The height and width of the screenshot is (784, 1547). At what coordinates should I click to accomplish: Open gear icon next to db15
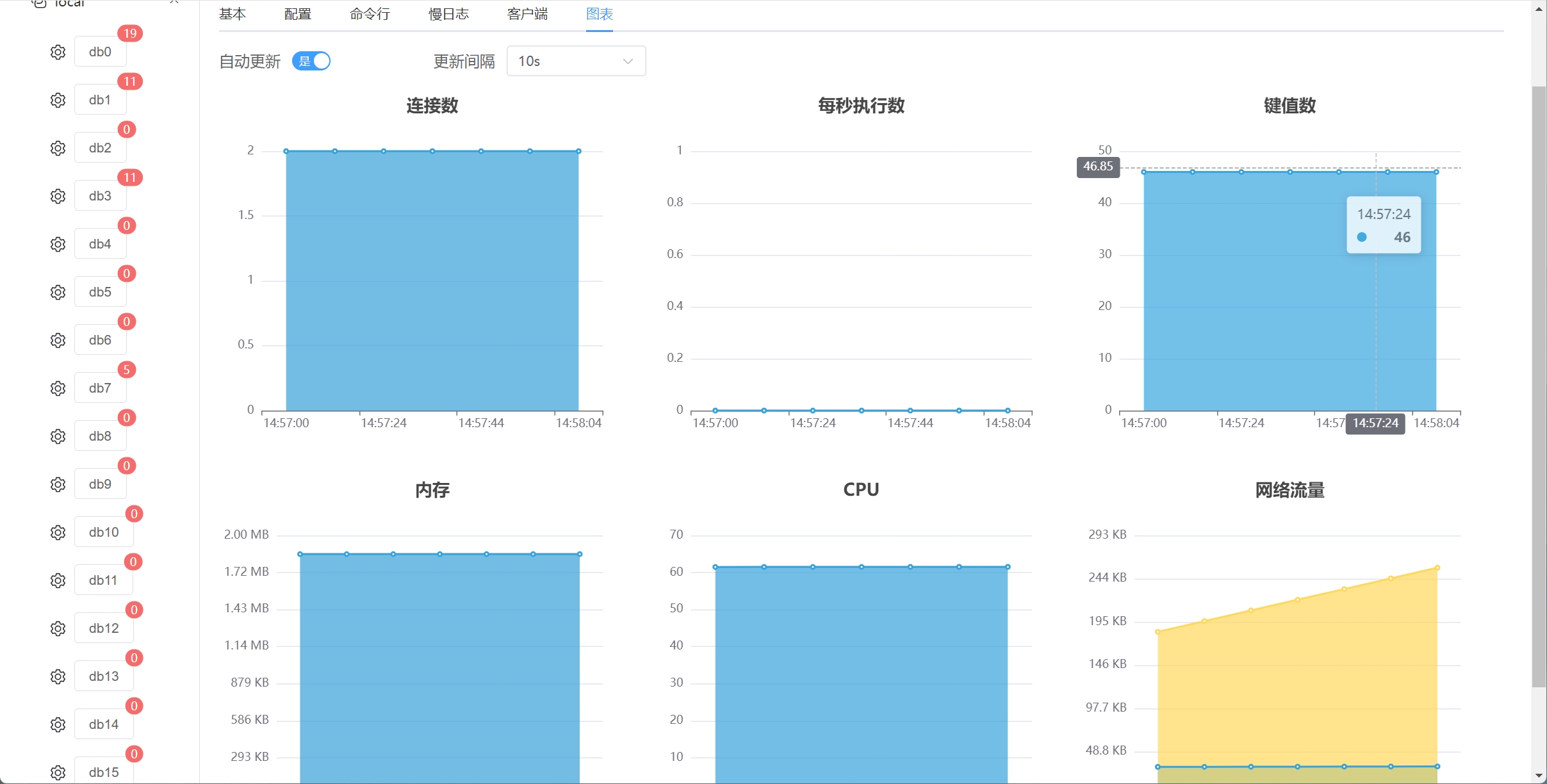point(58,772)
